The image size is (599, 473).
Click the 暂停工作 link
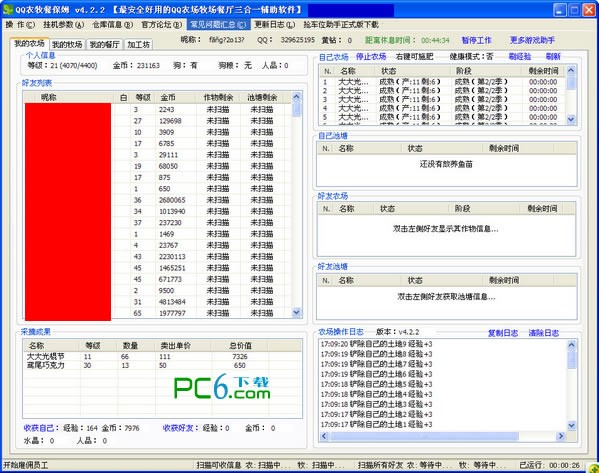coord(476,40)
